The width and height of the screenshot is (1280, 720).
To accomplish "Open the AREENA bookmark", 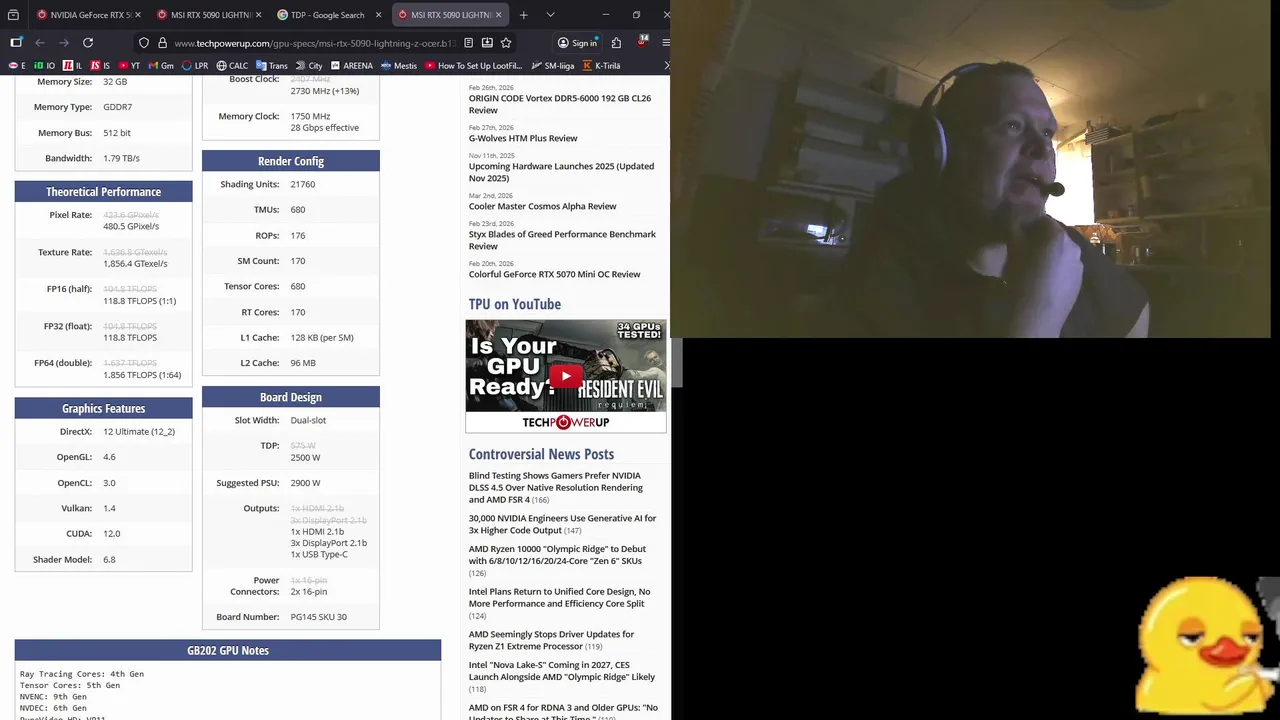I will (x=351, y=66).
